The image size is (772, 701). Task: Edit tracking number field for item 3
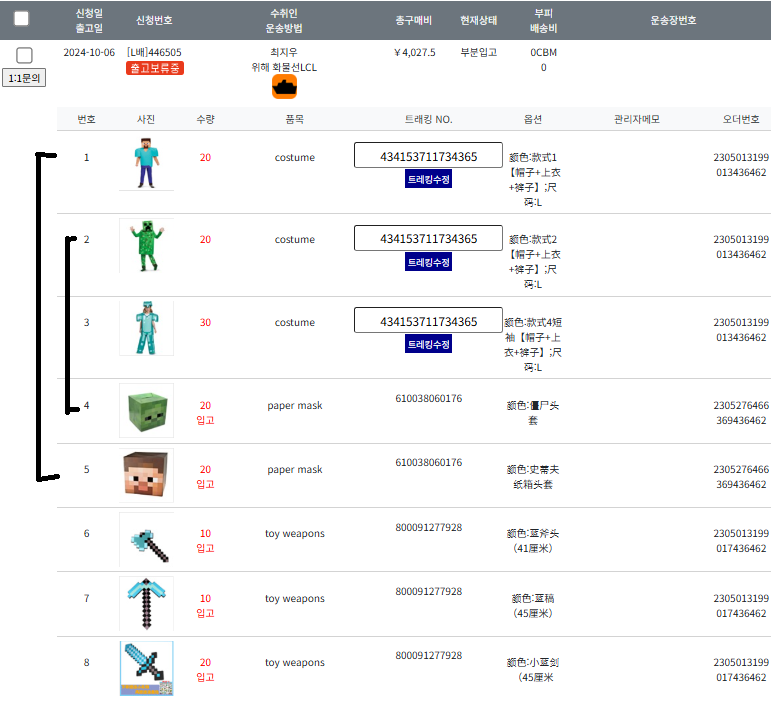click(428, 321)
